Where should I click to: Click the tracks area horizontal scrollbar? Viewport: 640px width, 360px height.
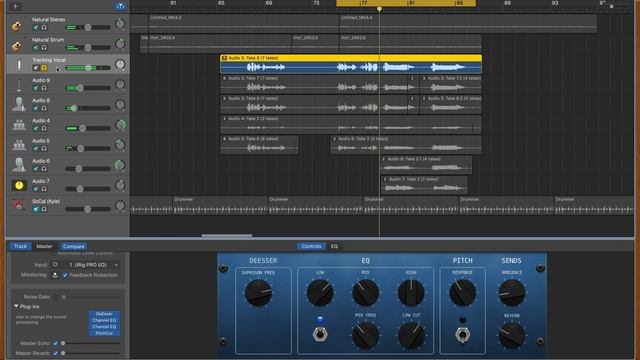pos(227,236)
